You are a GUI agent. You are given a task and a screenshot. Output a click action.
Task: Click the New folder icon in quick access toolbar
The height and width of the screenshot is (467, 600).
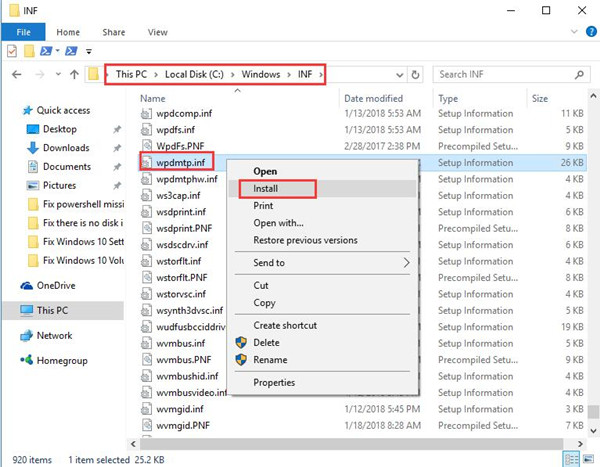coord(29,51)
